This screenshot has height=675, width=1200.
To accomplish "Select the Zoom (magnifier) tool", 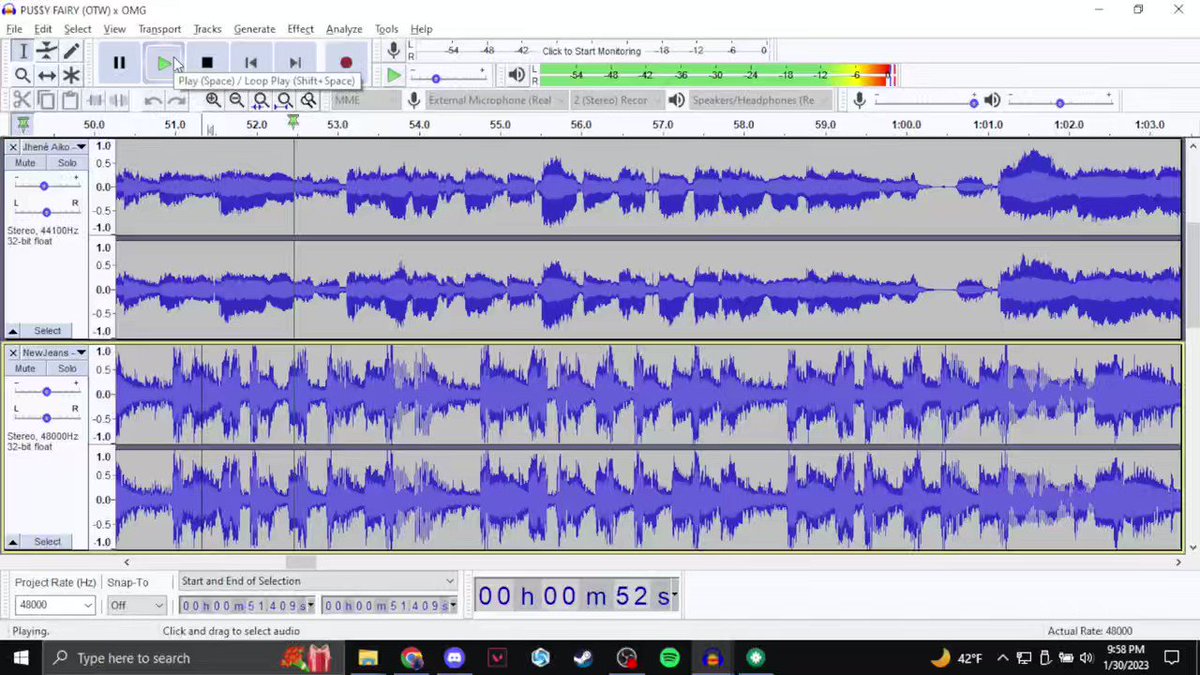I will (x=23, y=75).
